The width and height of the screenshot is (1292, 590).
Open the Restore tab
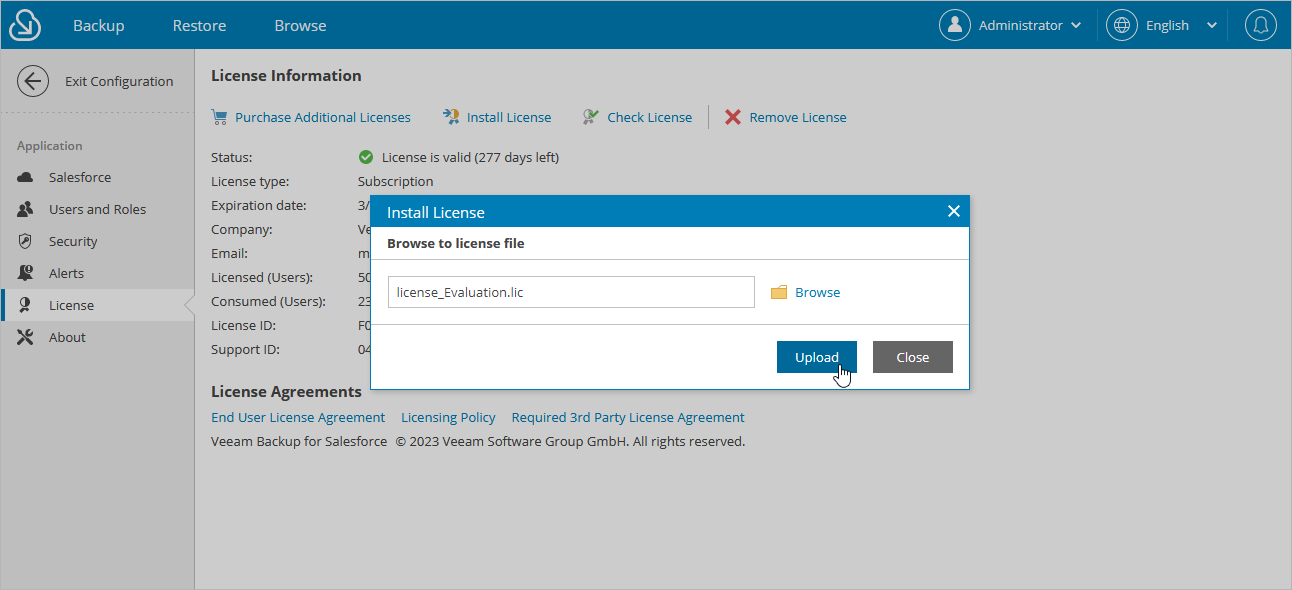(x=199, y=26)
